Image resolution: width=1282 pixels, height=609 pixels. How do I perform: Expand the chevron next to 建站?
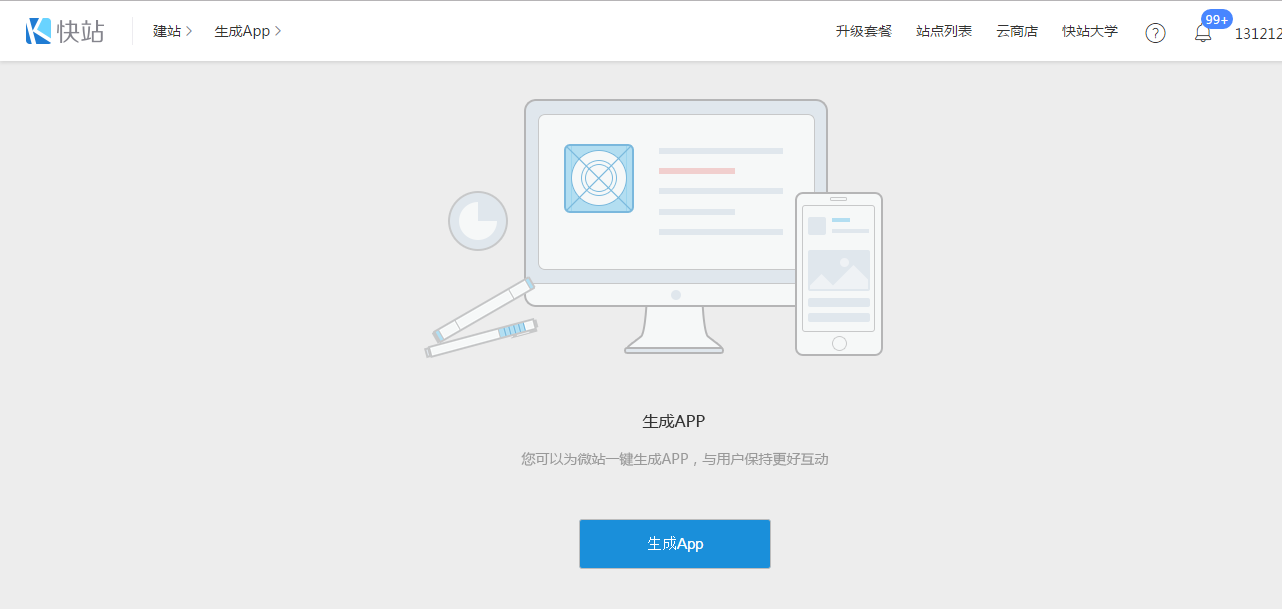(190, 32)
